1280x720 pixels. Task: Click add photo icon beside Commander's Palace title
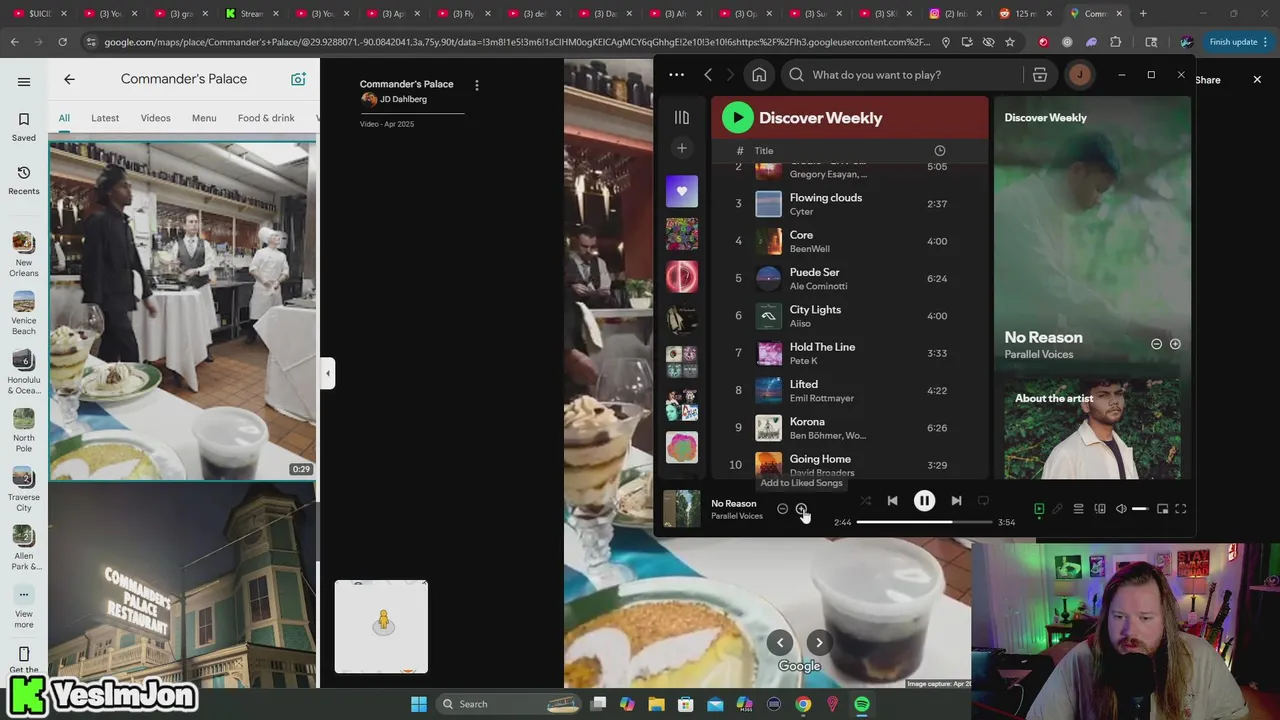click(x=298, y=79)
